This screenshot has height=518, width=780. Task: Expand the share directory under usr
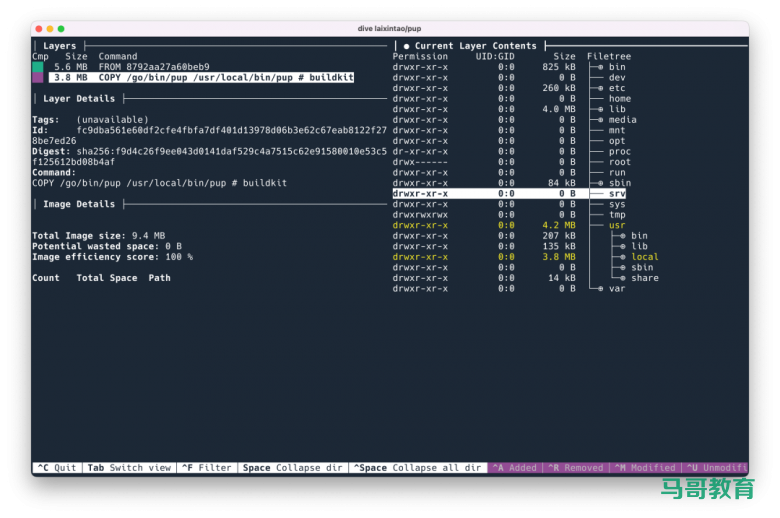click(x=622, y=278)
